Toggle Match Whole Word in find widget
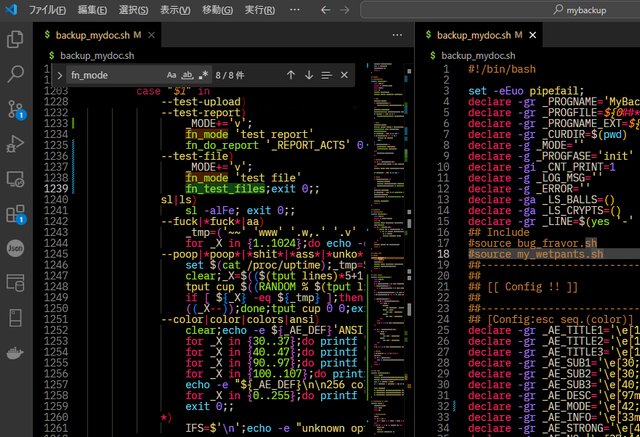640x437 pixels. [188, 75]
